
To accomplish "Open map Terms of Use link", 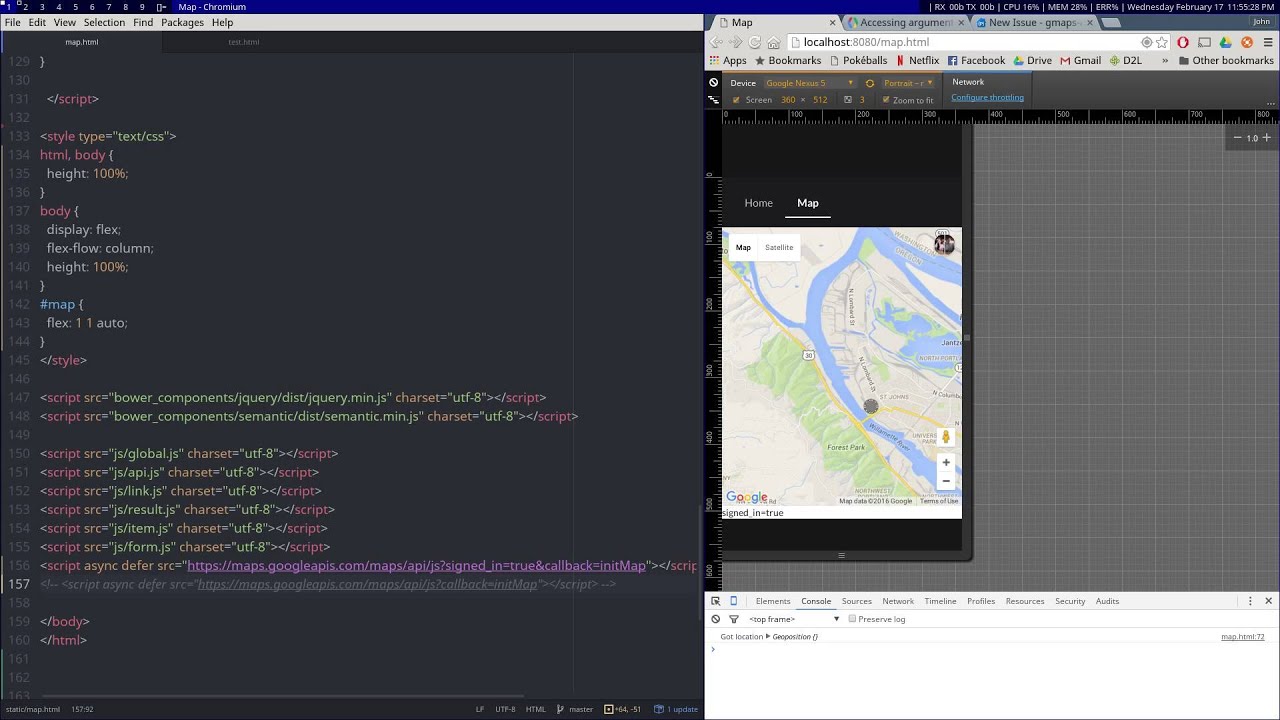I will coord(939,501).
